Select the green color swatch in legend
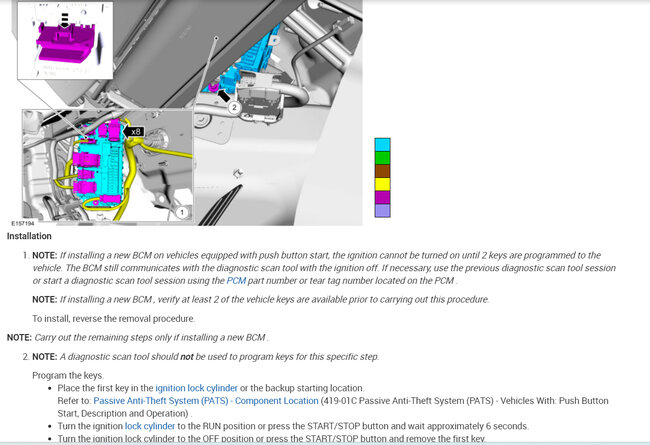The height and width of the screenshot is (445, 650). point(382,158)
